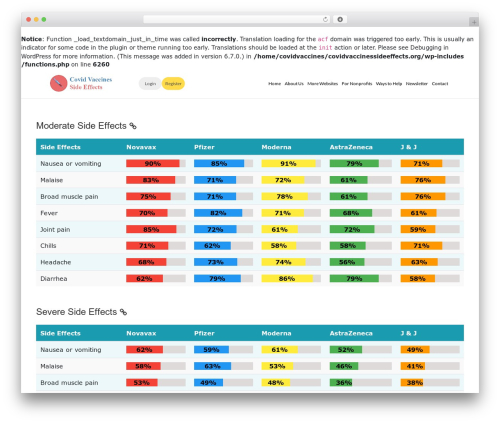Open the Ways to Help menu item
This screenshot has height=423, width=500.
pyautogui.click(x=389, y=84)
